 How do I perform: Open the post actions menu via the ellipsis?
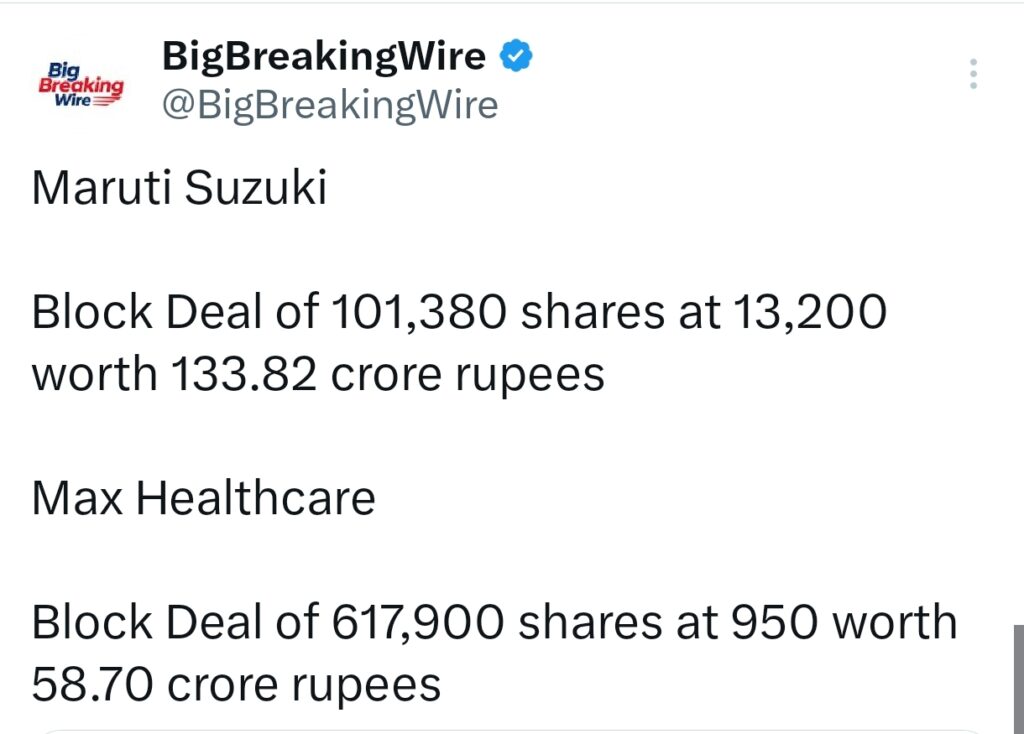tap(973, 74)
